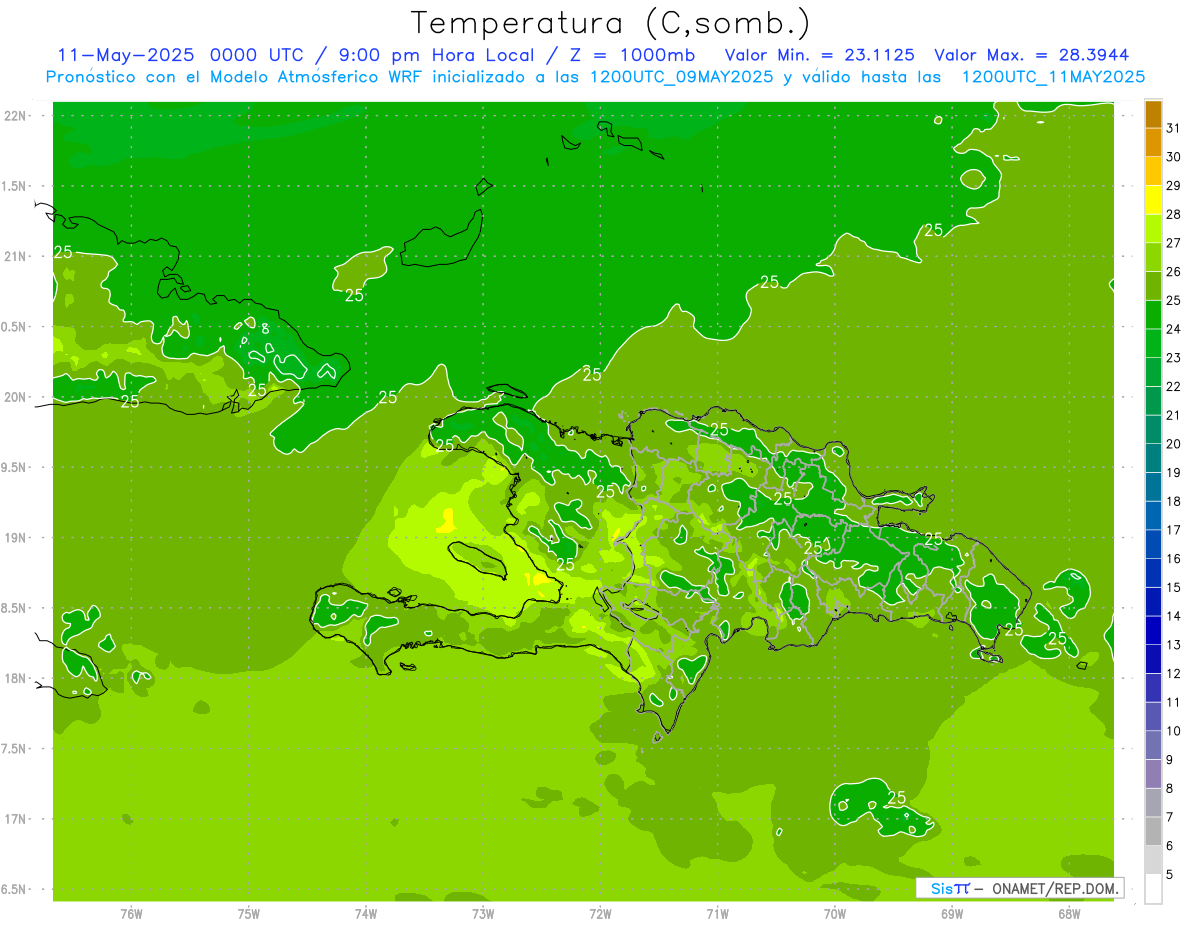Screen dimensions: 1200x927
Task: Pick the blue colorbar swatch between 16 and 17
Action: point(1153,544)
